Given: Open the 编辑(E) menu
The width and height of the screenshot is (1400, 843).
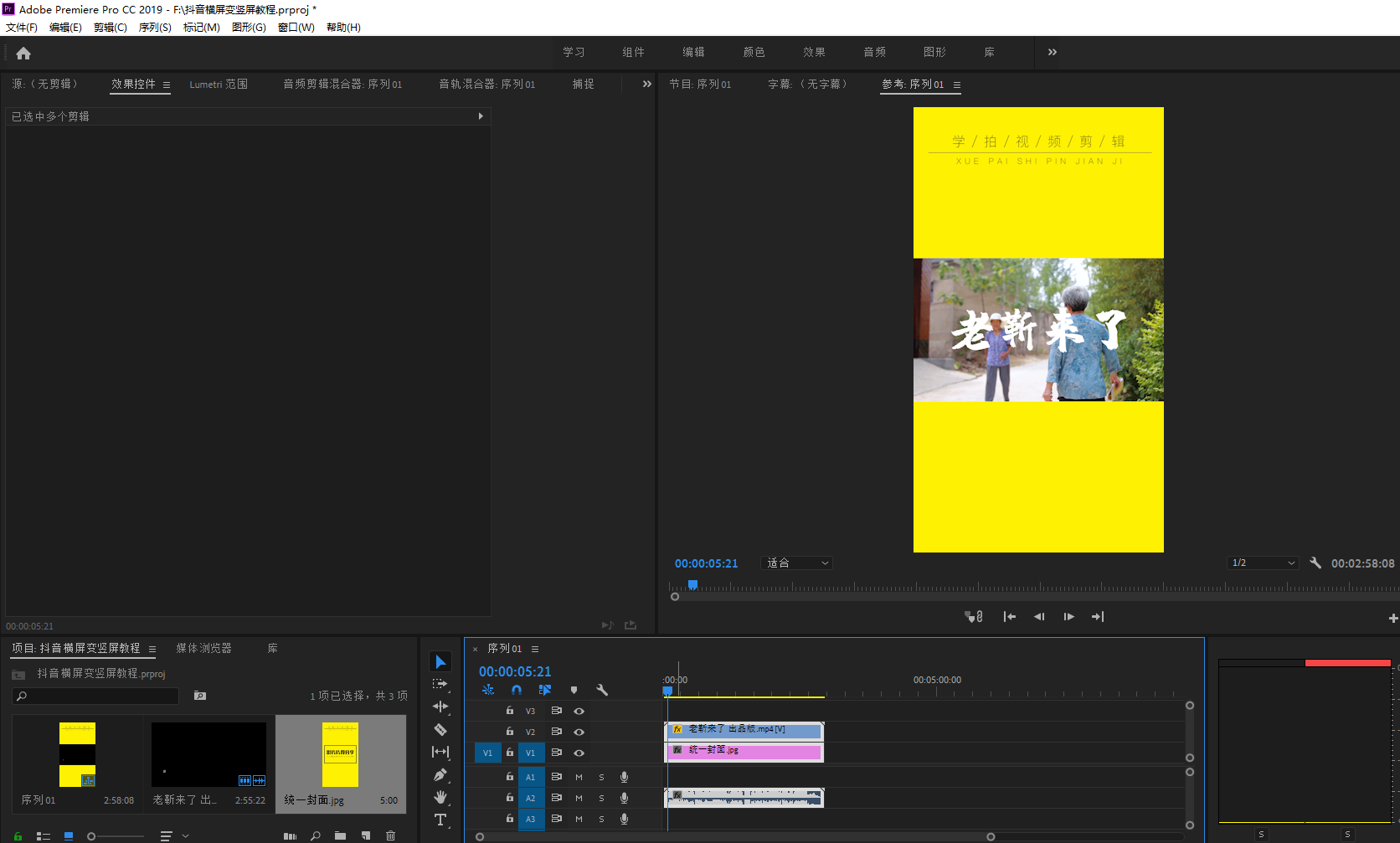Looking at the screenshot, I should (65, 27).
